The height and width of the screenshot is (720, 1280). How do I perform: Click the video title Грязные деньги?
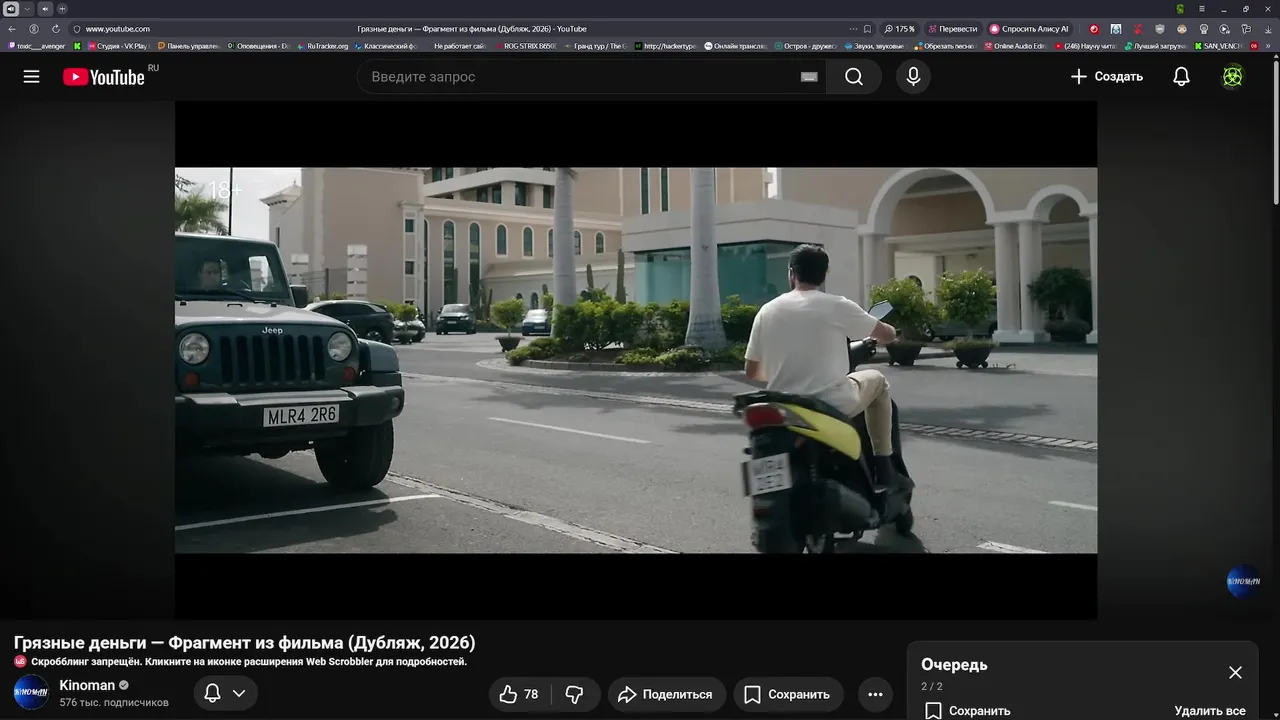(245, 642)
